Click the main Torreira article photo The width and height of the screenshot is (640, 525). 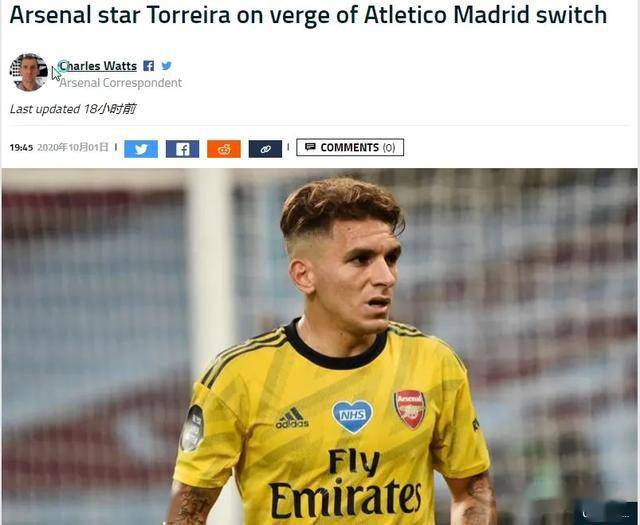coord(320,347)
